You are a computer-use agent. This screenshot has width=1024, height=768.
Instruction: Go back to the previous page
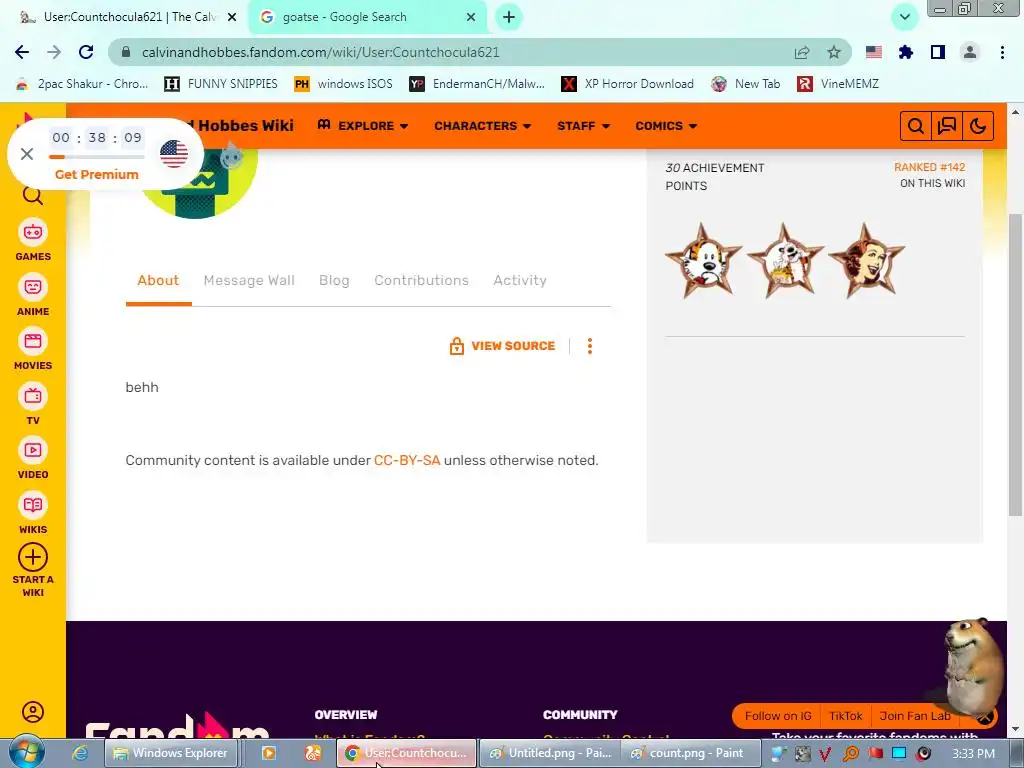[22, 52]
